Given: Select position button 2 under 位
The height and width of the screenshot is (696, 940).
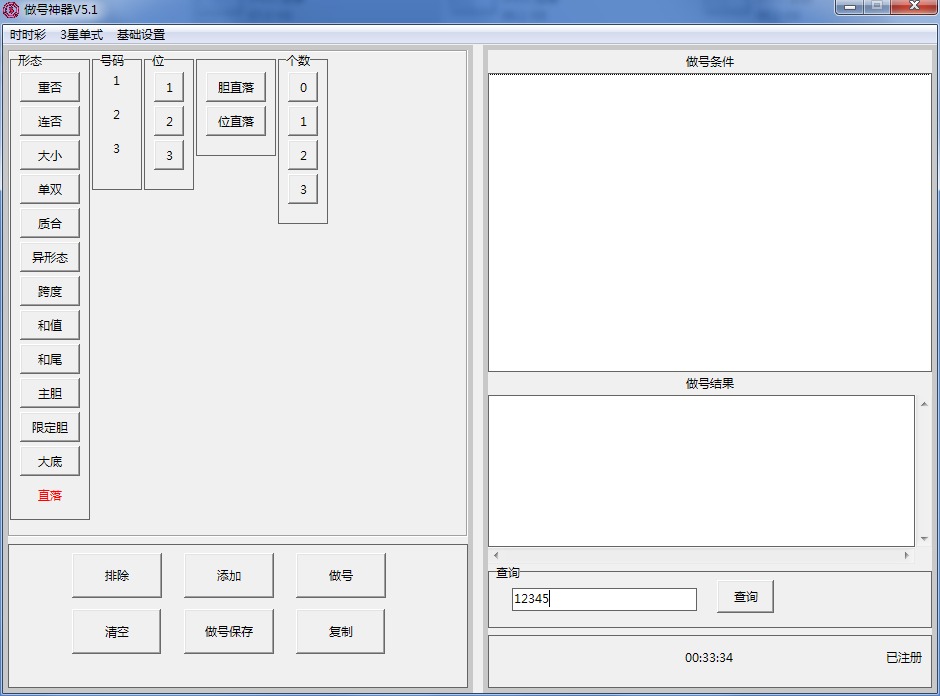Looking at the screenshot, I should point(169,122).
